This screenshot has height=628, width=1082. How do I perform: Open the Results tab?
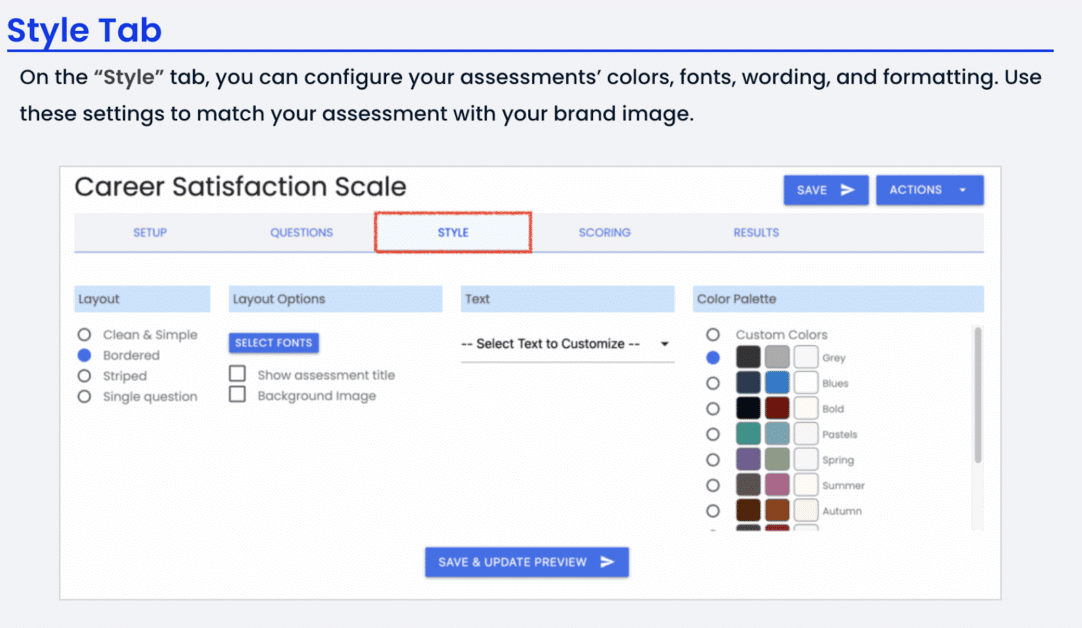pyautogui.click(x=756, y=232)
